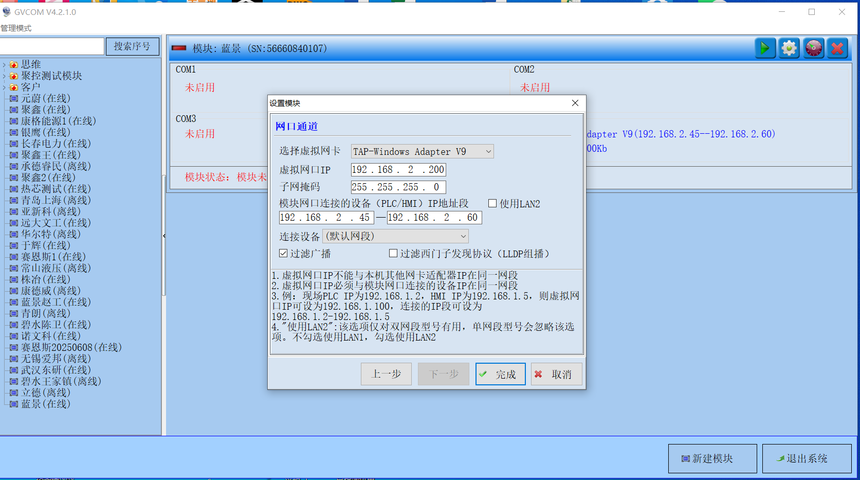Click the folder icon next to 客户

point(14,87)
